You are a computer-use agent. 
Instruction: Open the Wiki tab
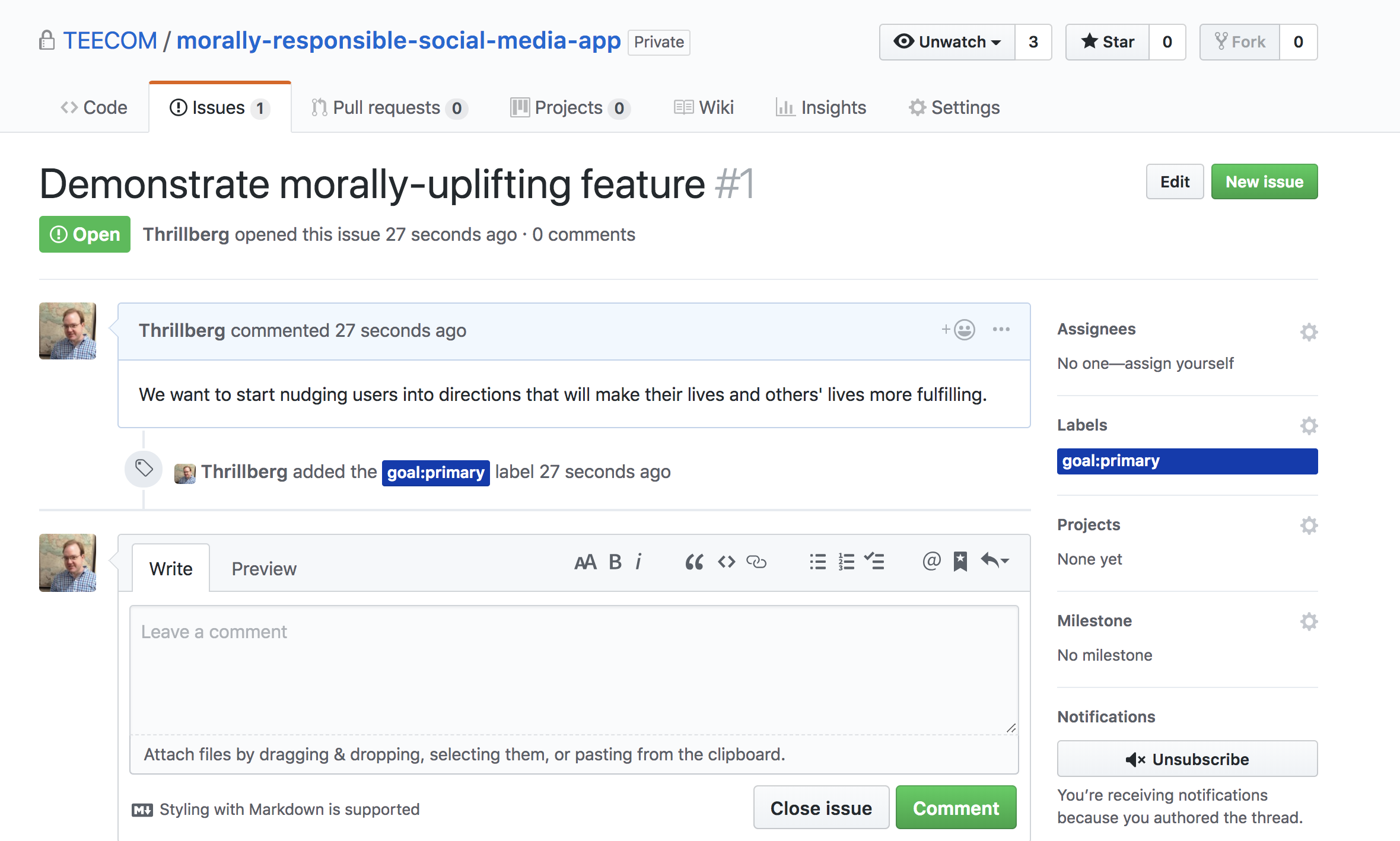pos(704,107)
